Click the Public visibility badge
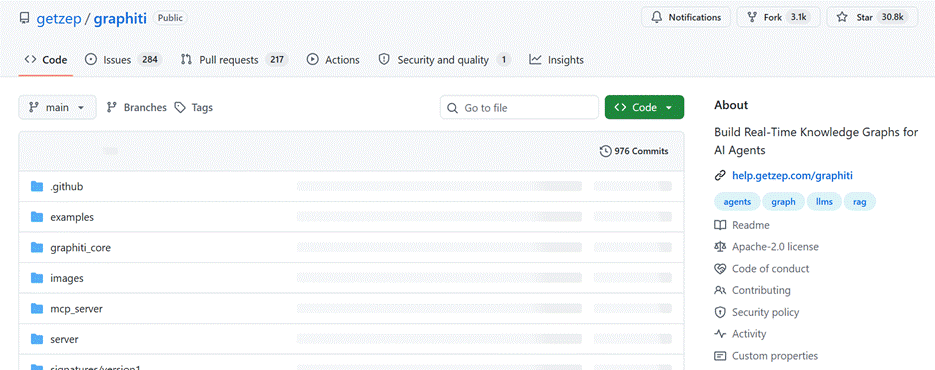The height and width of the screenshot is (370, 935). [x=171, y=18]
